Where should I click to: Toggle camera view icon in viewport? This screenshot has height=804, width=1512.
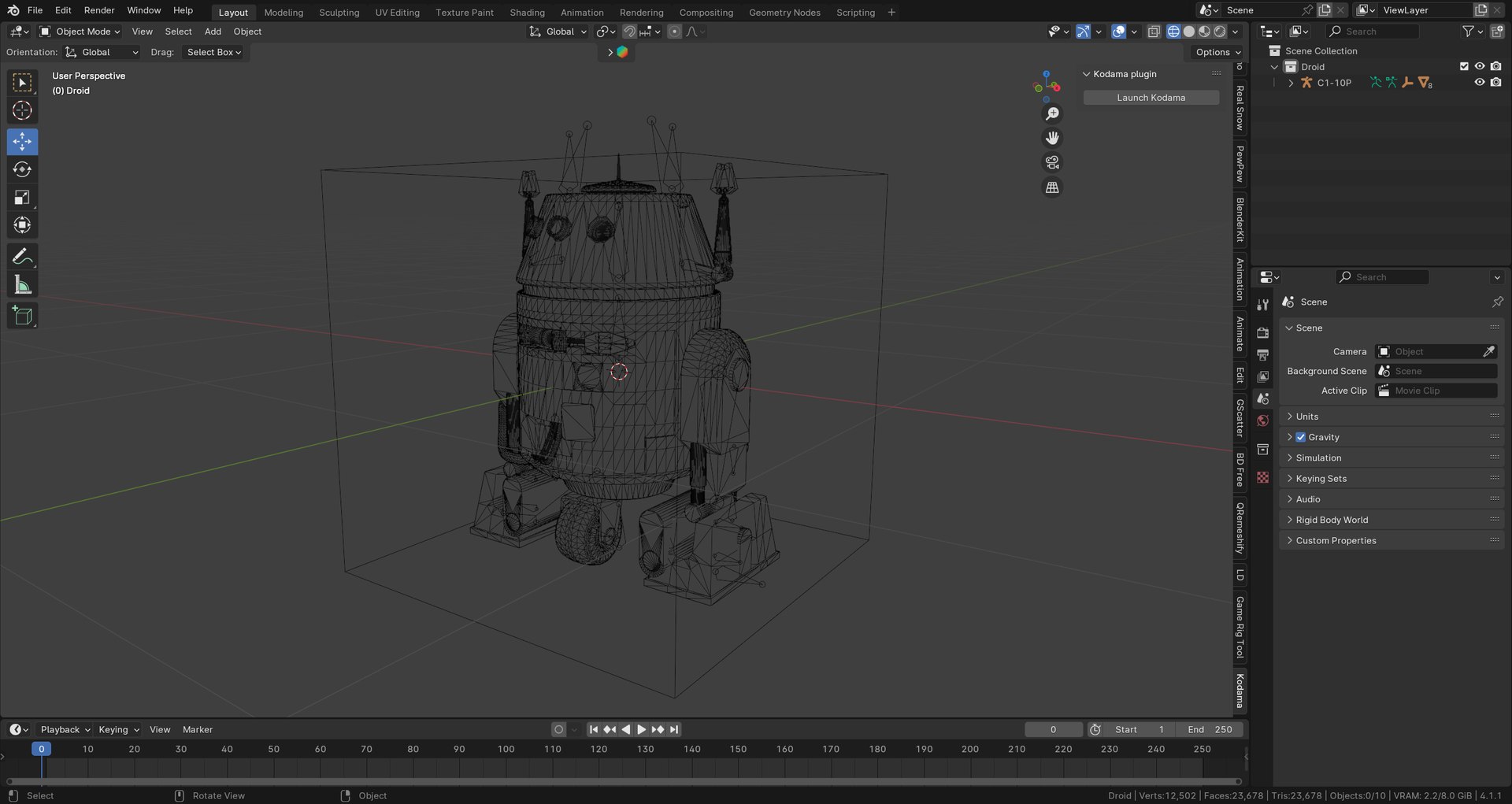pyautogui.click(x=1052, y=163)
